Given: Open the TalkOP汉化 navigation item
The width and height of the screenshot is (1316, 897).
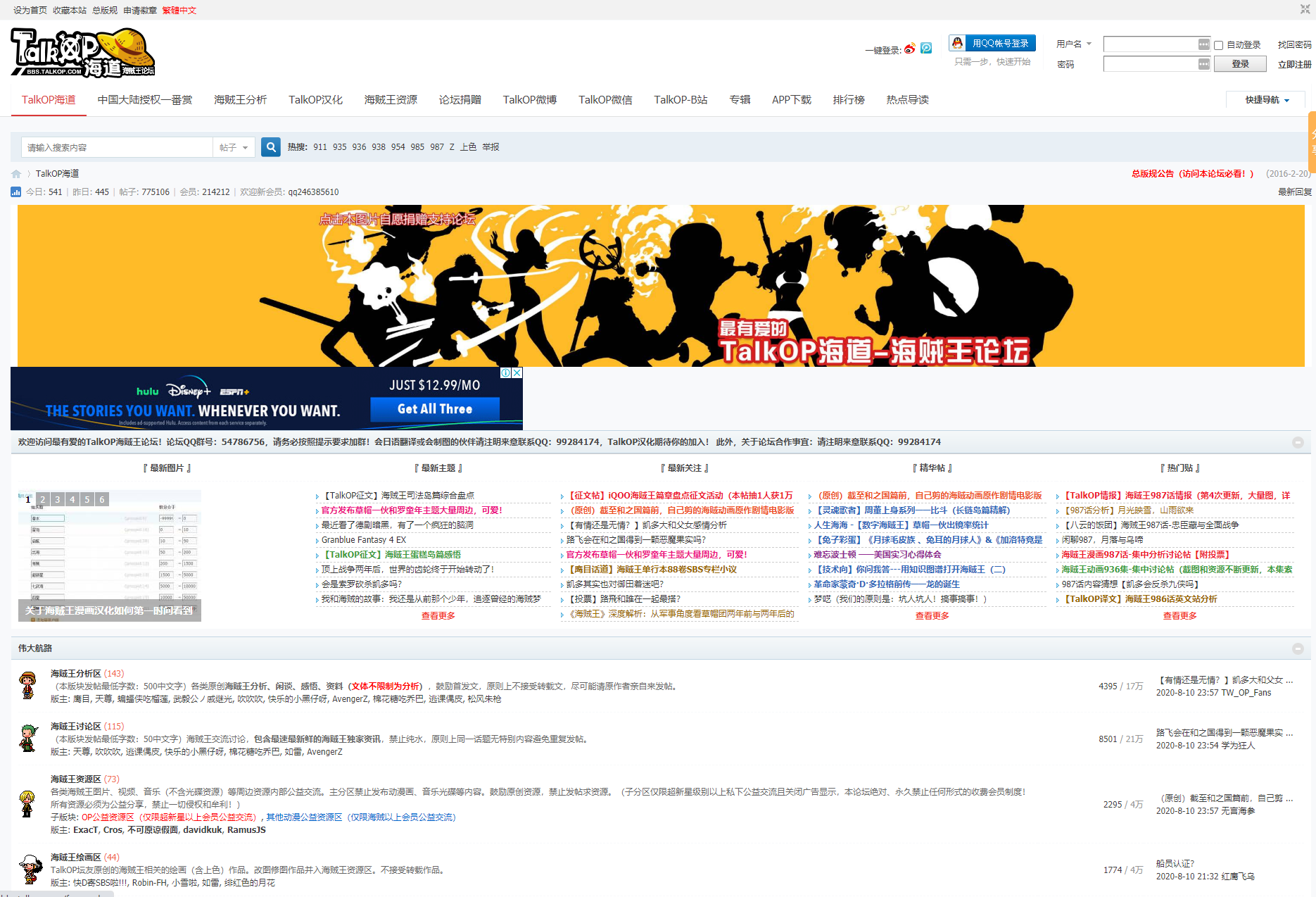Looking at the screenshot, I should coord(315,100).
